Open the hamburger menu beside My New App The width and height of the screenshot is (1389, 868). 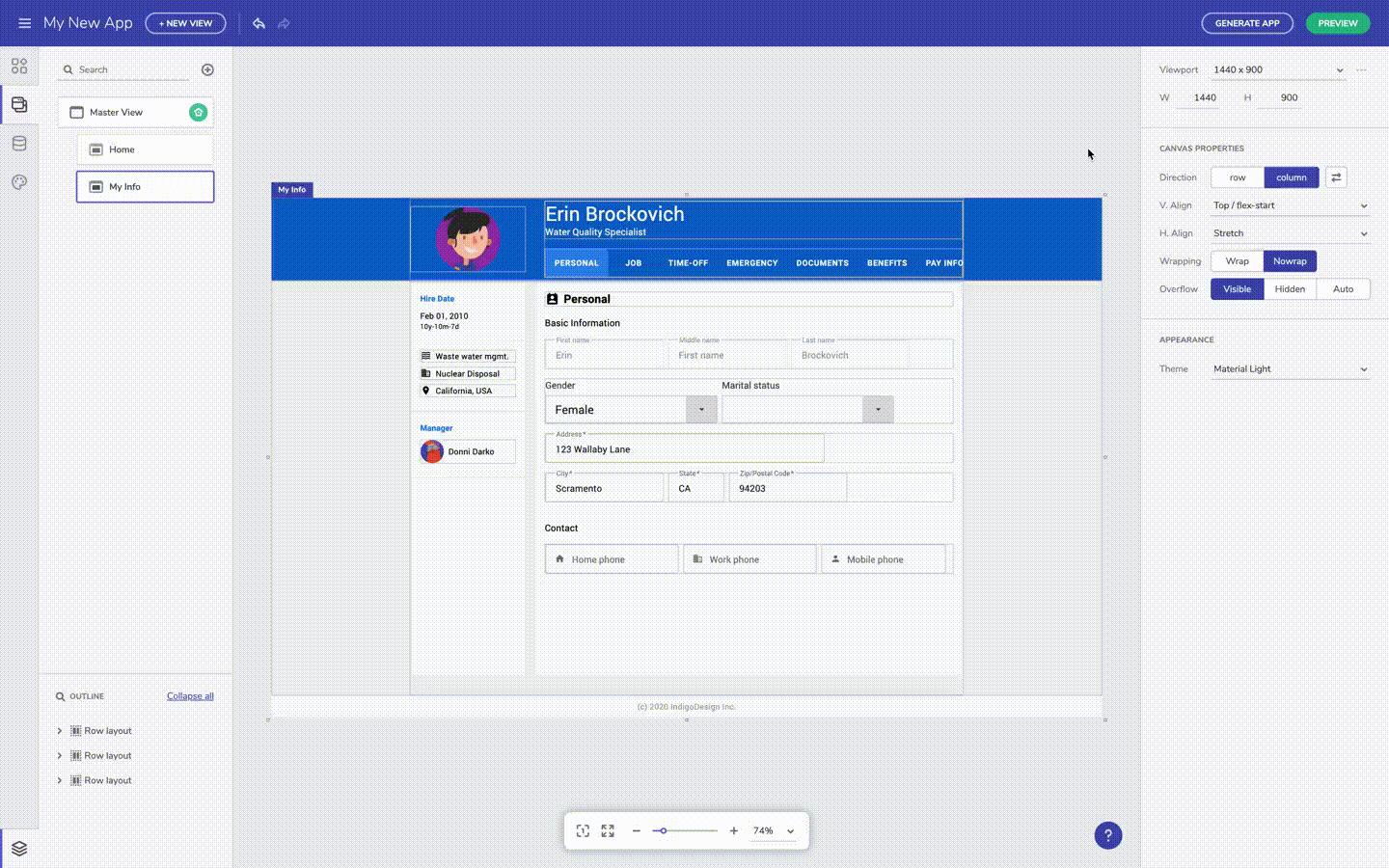pos(25,23)
